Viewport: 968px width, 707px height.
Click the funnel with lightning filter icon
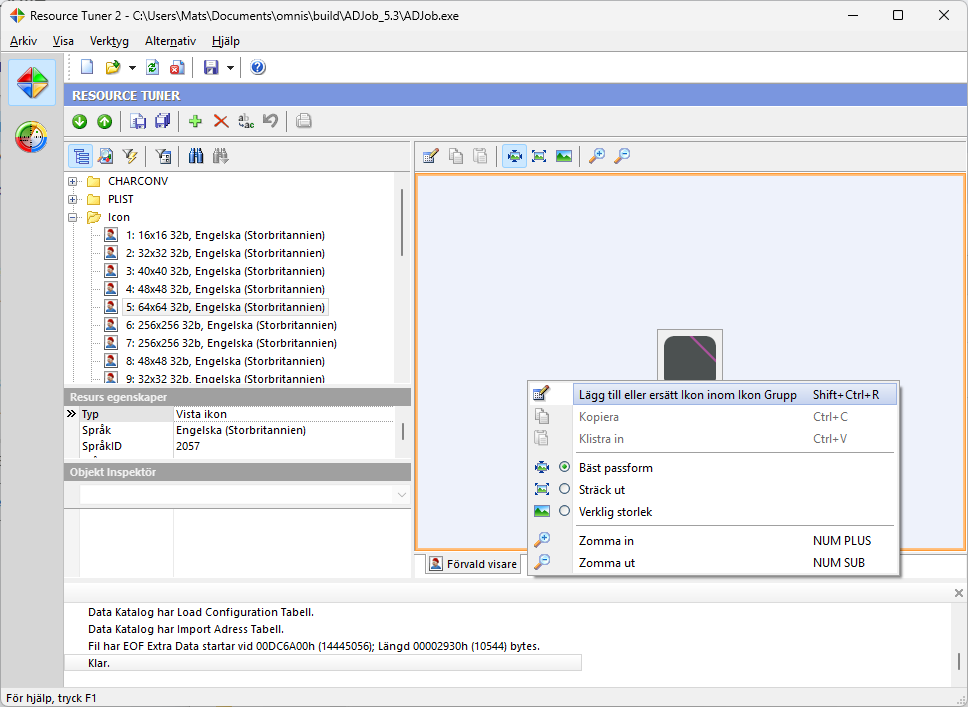130,156
